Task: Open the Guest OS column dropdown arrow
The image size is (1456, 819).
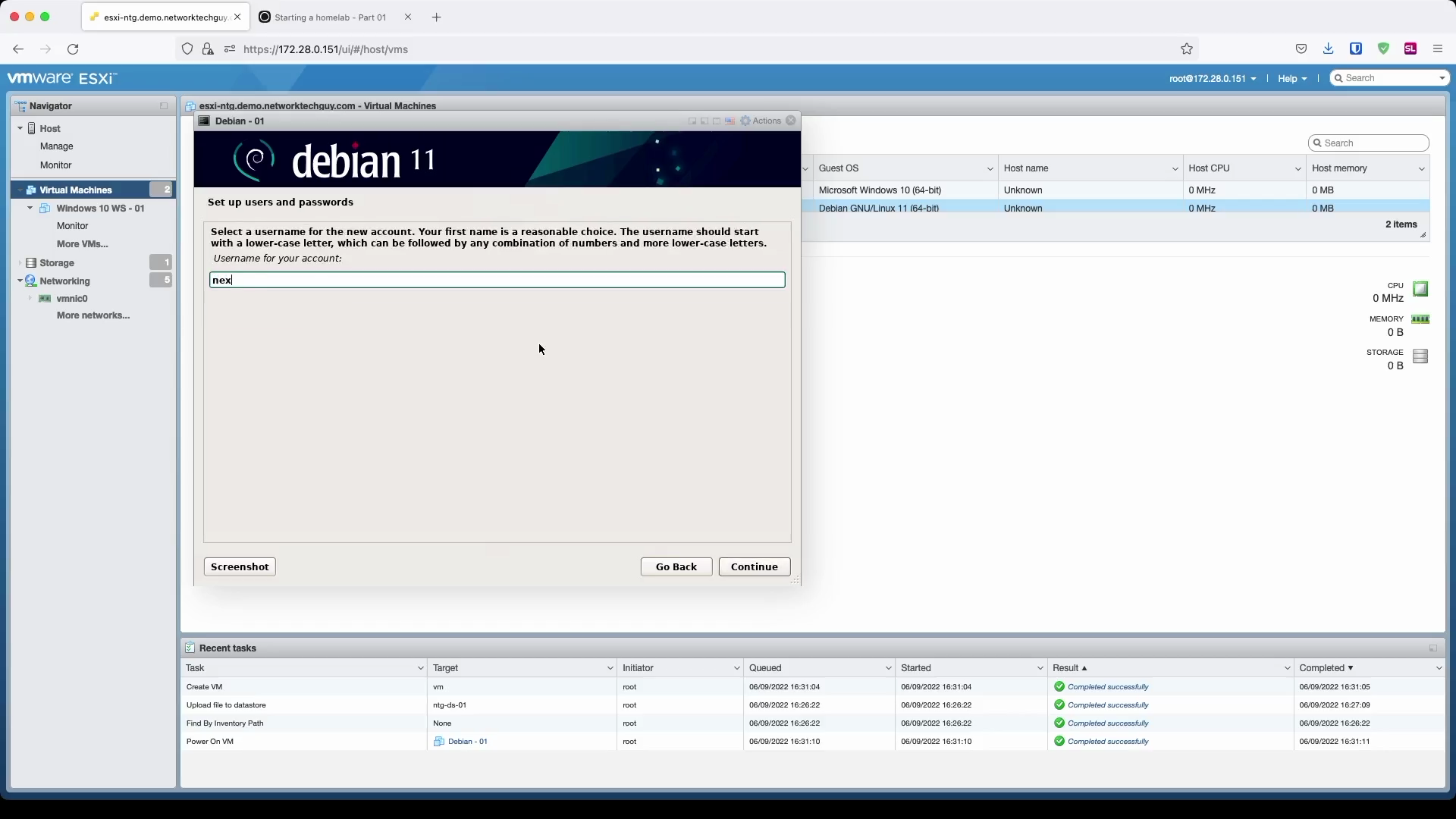Action: pyautogui.click(x=990, y=169)
